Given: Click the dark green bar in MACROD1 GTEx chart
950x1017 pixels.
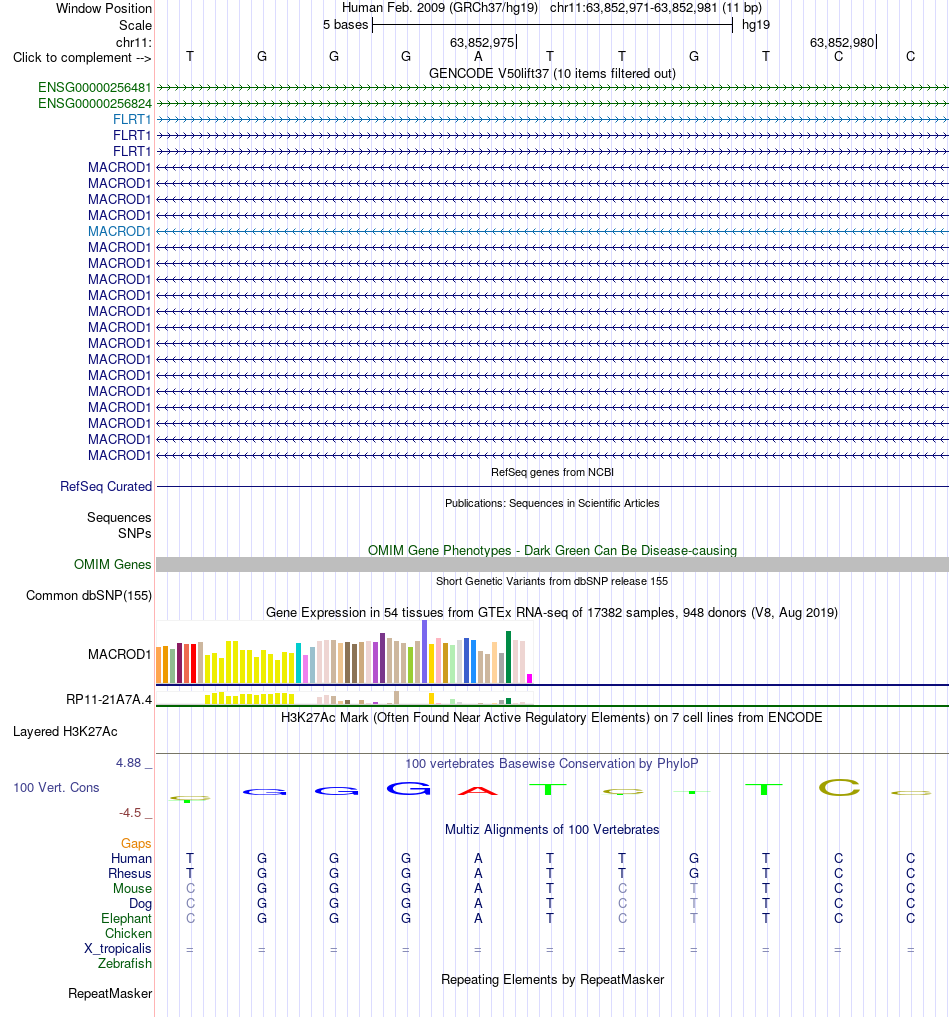Looking at the screenshot, I should coord(509,657).
